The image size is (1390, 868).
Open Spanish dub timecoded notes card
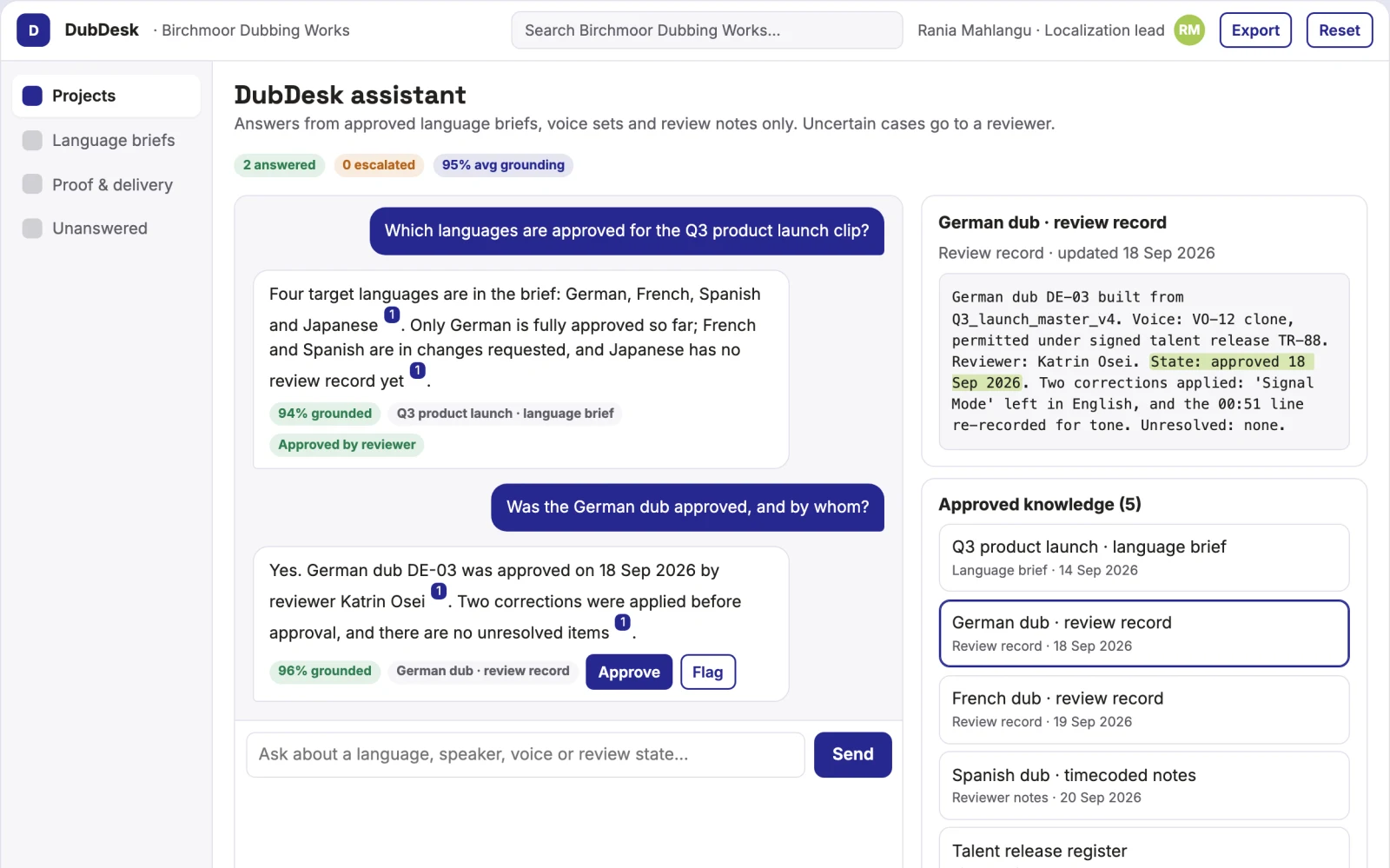point(1143,785)
